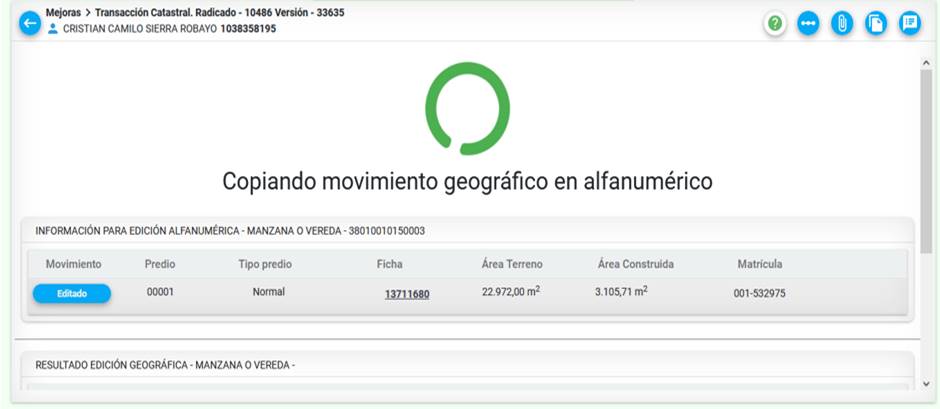Screen dimensions: 940x409
Task: Select área construida value 3.105,71 m2
Action: 621,291
